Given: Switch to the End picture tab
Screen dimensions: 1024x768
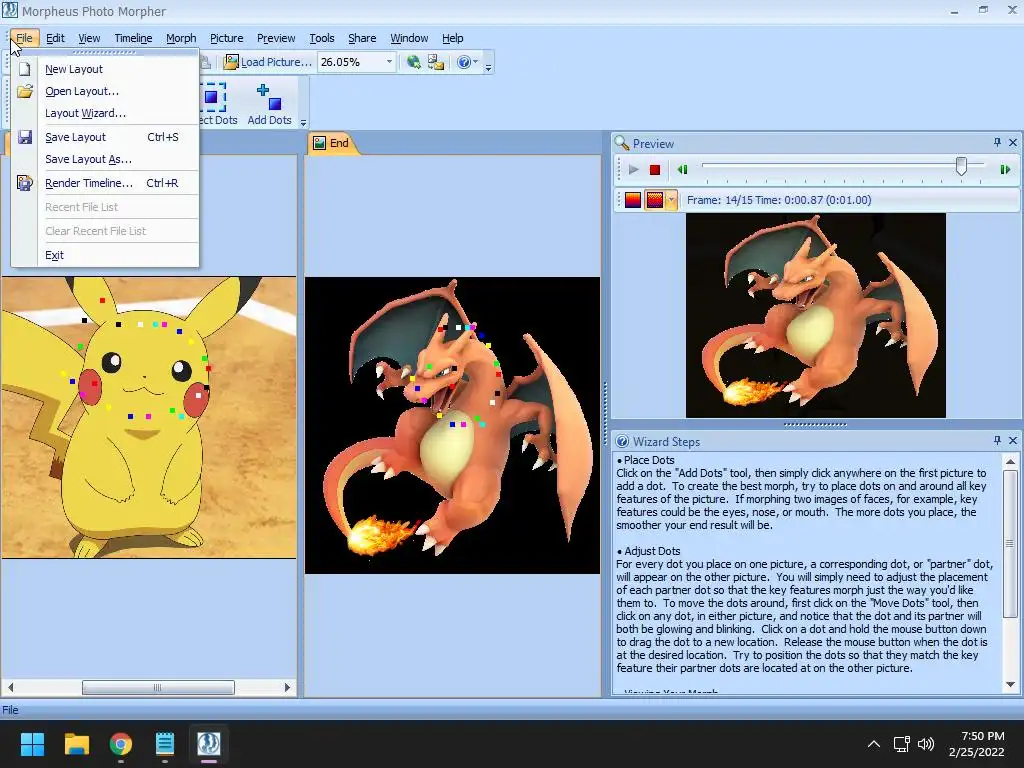Looking at the screenshot, I should [332, 143].
